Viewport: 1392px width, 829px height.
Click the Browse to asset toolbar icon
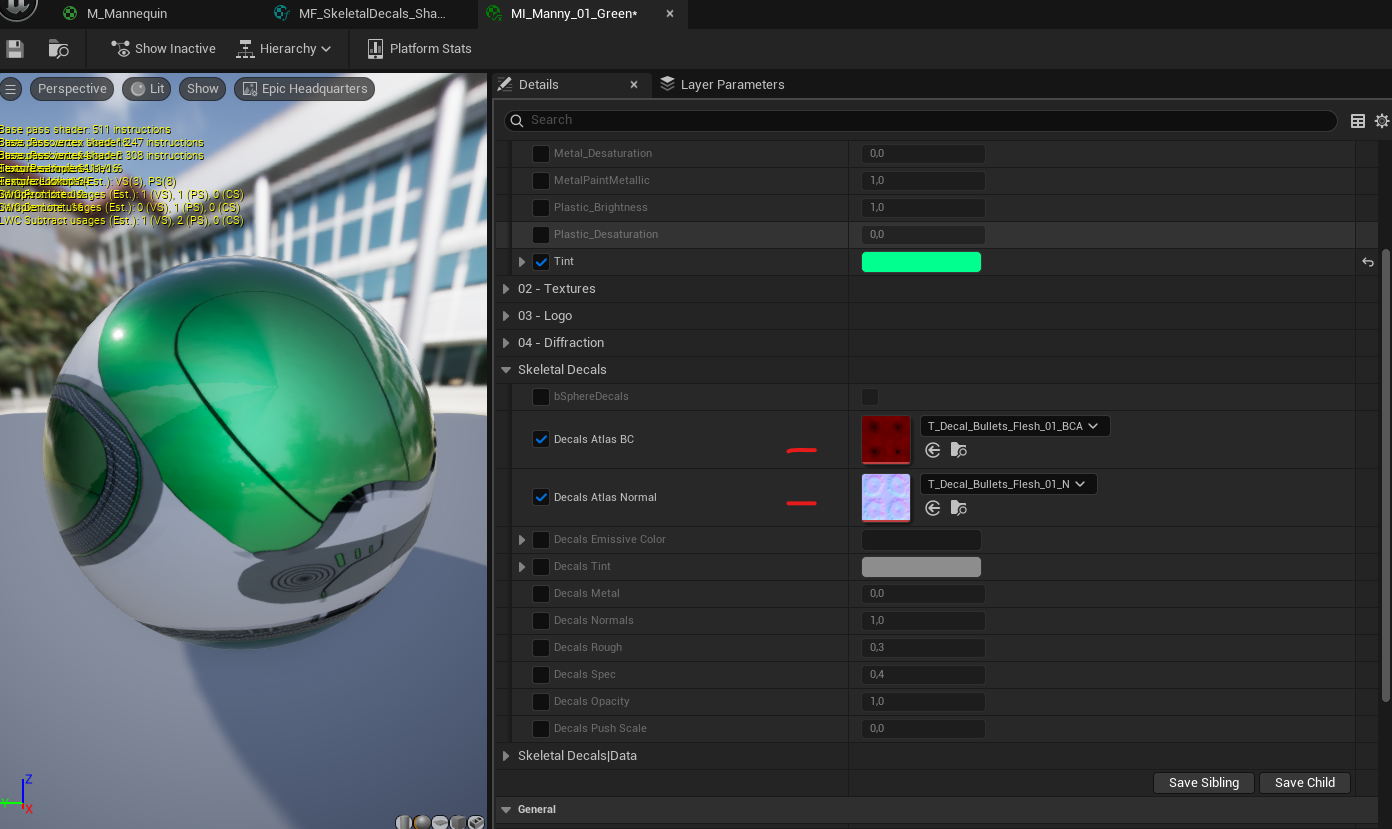59,48
